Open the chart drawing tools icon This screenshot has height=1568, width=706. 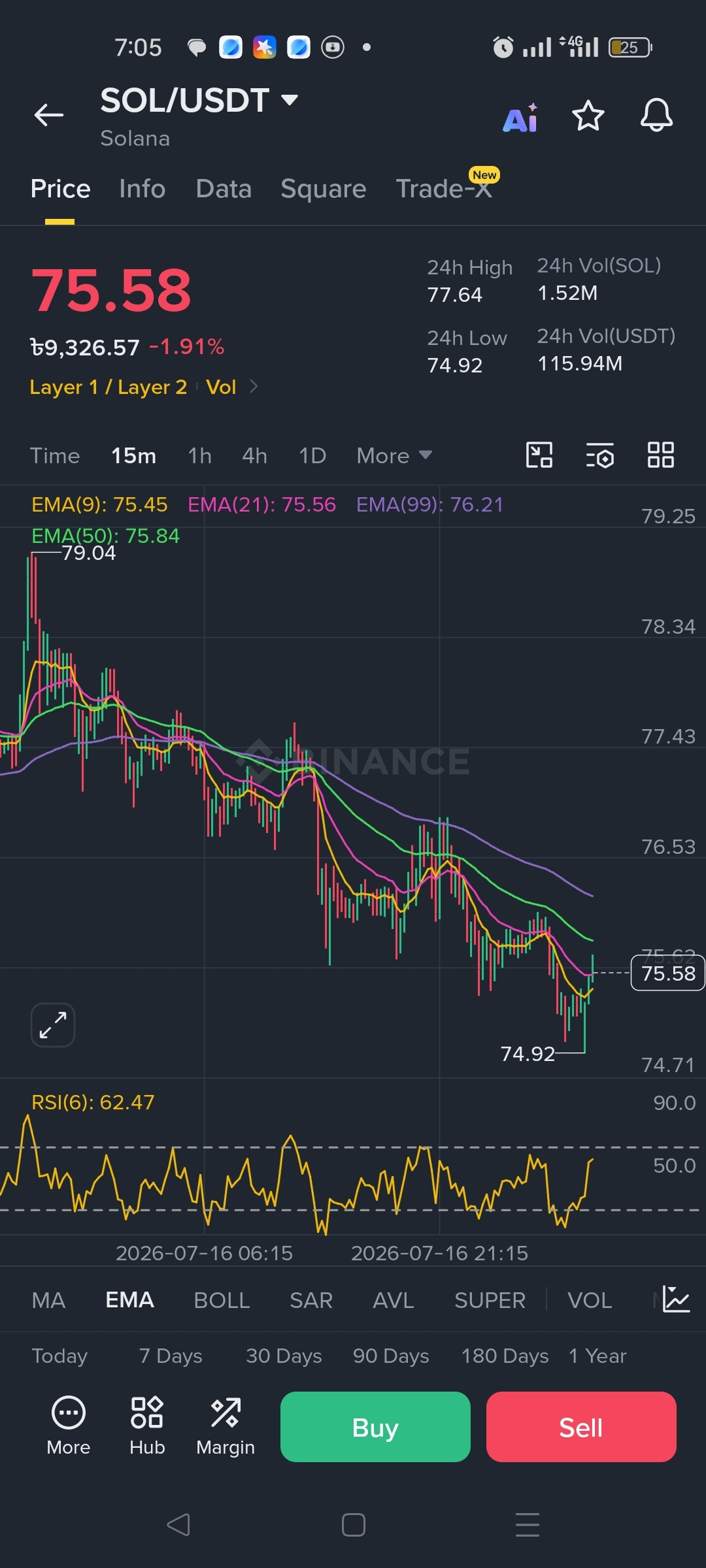click(x=539, y=455)
